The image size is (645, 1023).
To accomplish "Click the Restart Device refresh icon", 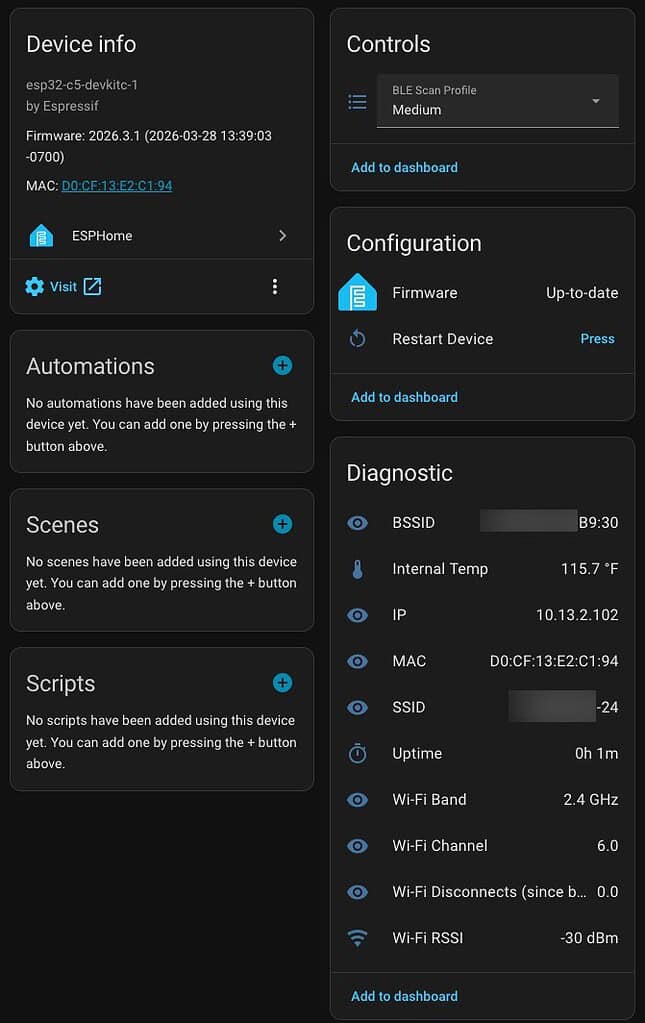I will [357, 339].
